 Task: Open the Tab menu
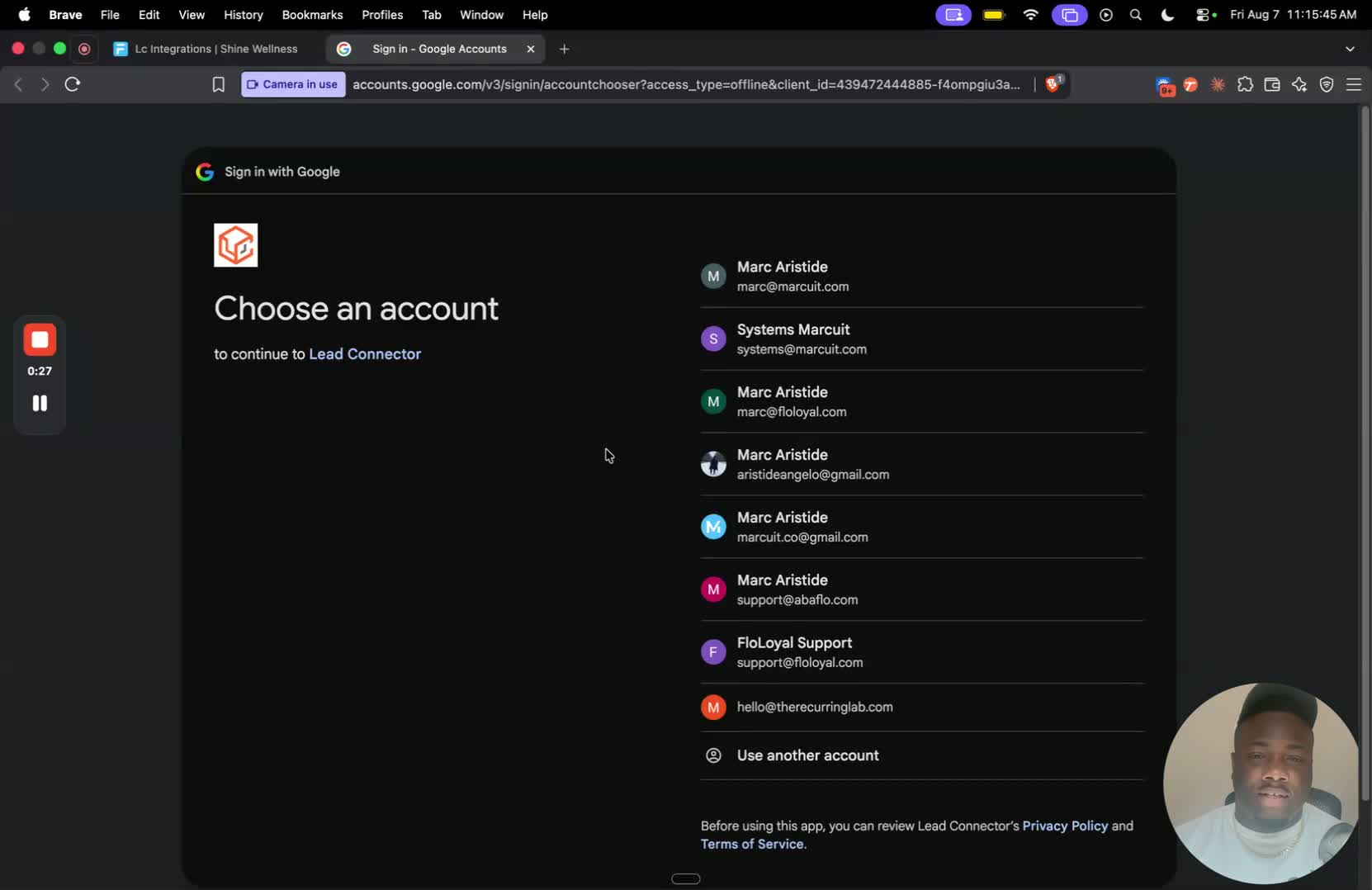coord(432,15)
